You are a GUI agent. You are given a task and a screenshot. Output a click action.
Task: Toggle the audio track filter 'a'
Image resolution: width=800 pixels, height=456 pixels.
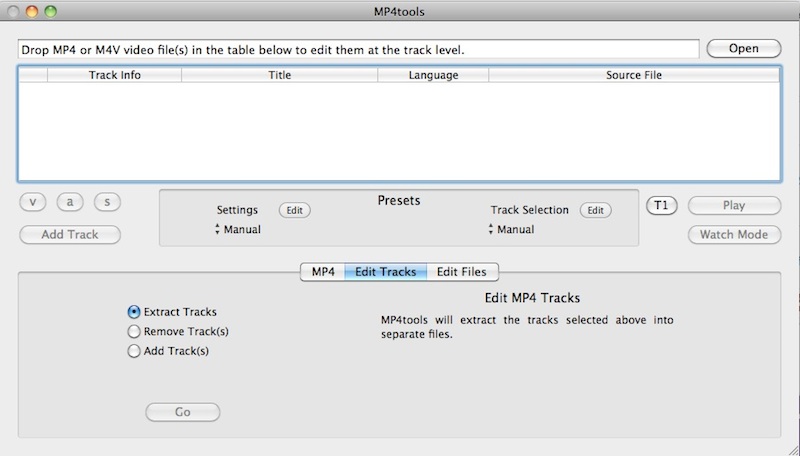(x=70, y=202)
